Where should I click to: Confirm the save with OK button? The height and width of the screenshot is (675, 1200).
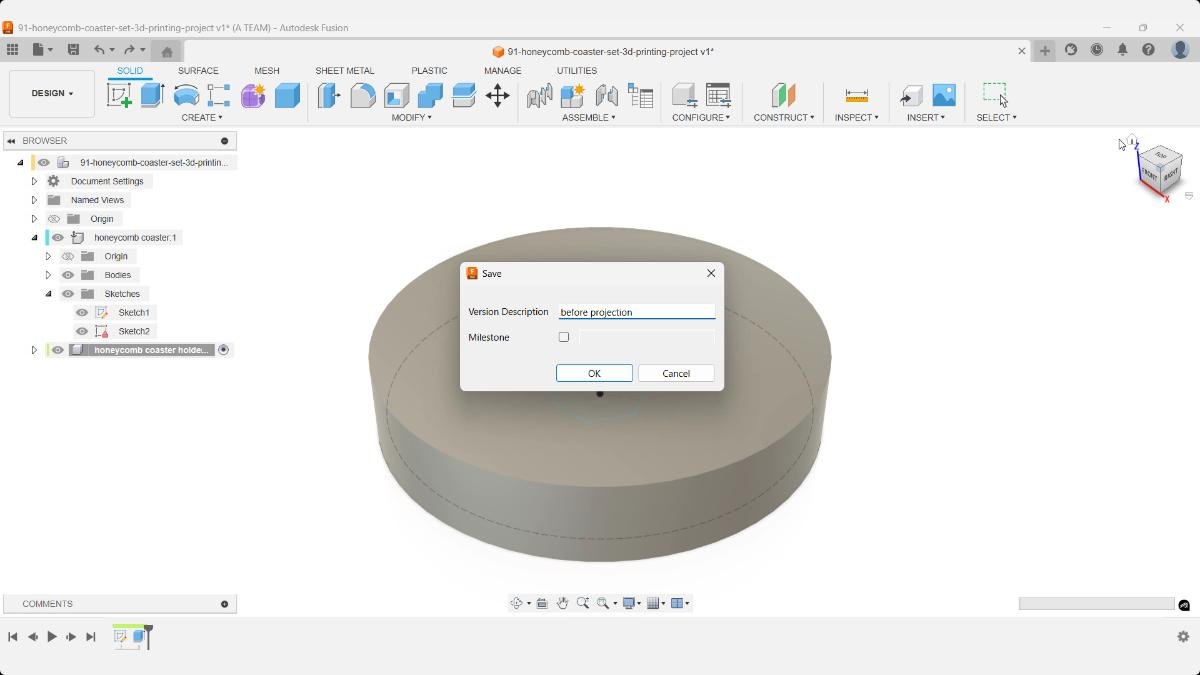coord(594,372)
